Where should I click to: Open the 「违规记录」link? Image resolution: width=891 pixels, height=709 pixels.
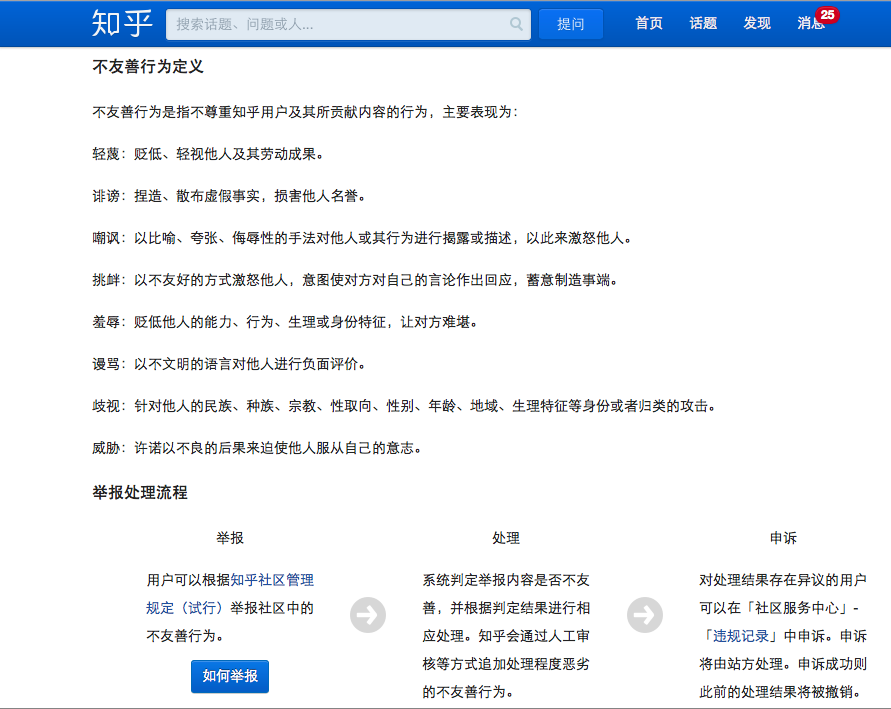[x=741, y=636]
